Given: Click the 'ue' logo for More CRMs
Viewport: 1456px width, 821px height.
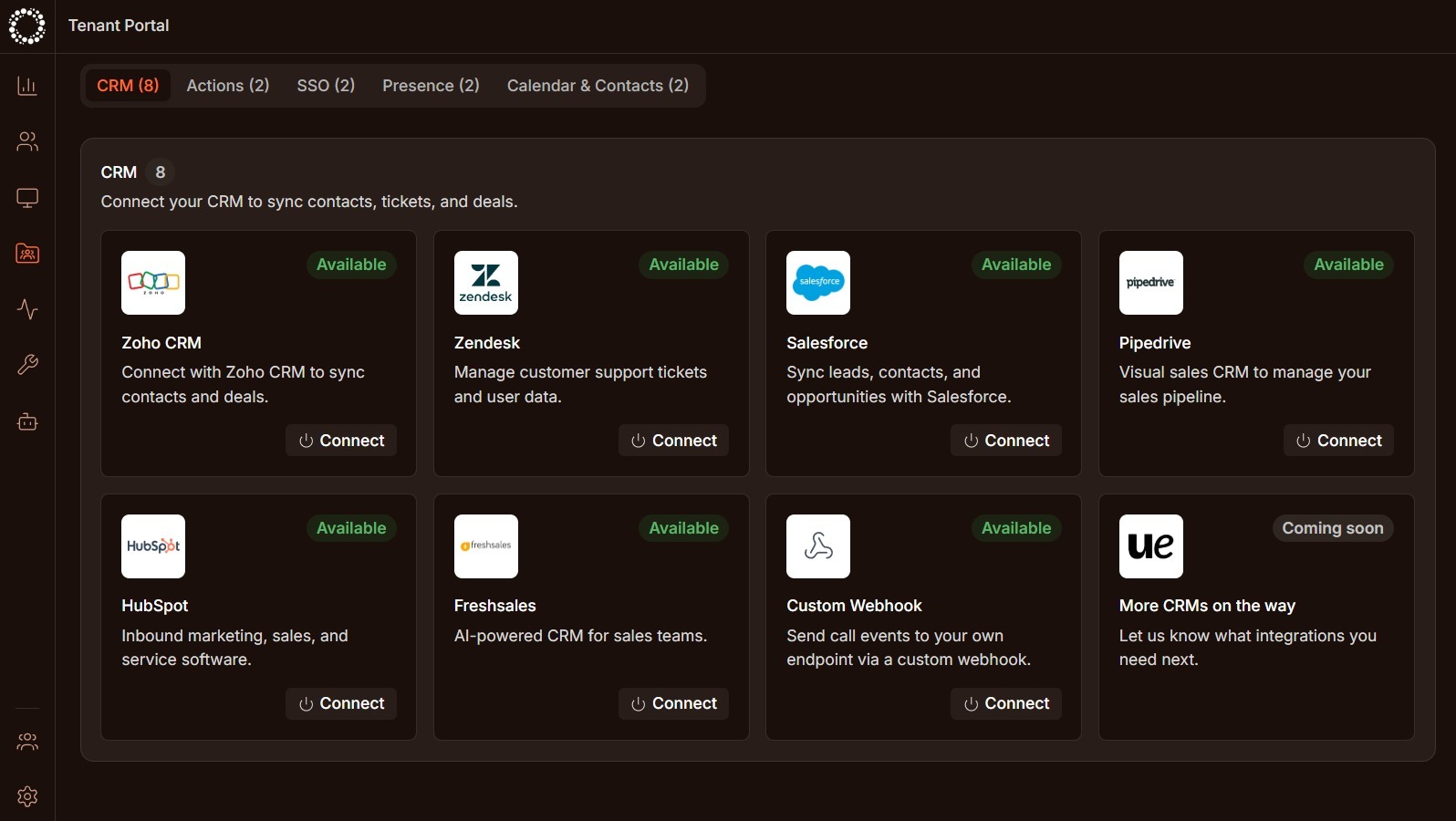Looking at the screenshot, I should point(1151,546).
